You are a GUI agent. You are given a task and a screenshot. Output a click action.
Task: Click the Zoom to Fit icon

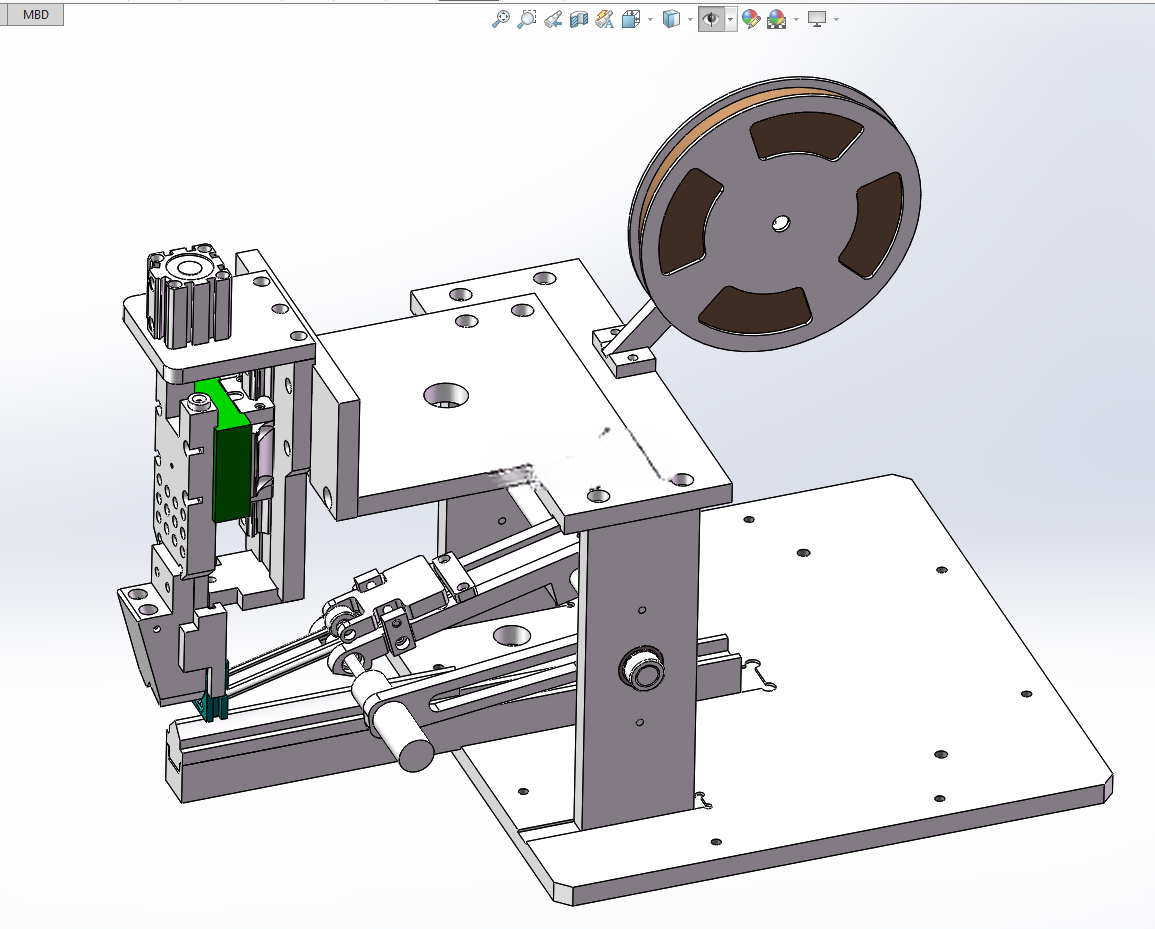(x=501, y=19)
